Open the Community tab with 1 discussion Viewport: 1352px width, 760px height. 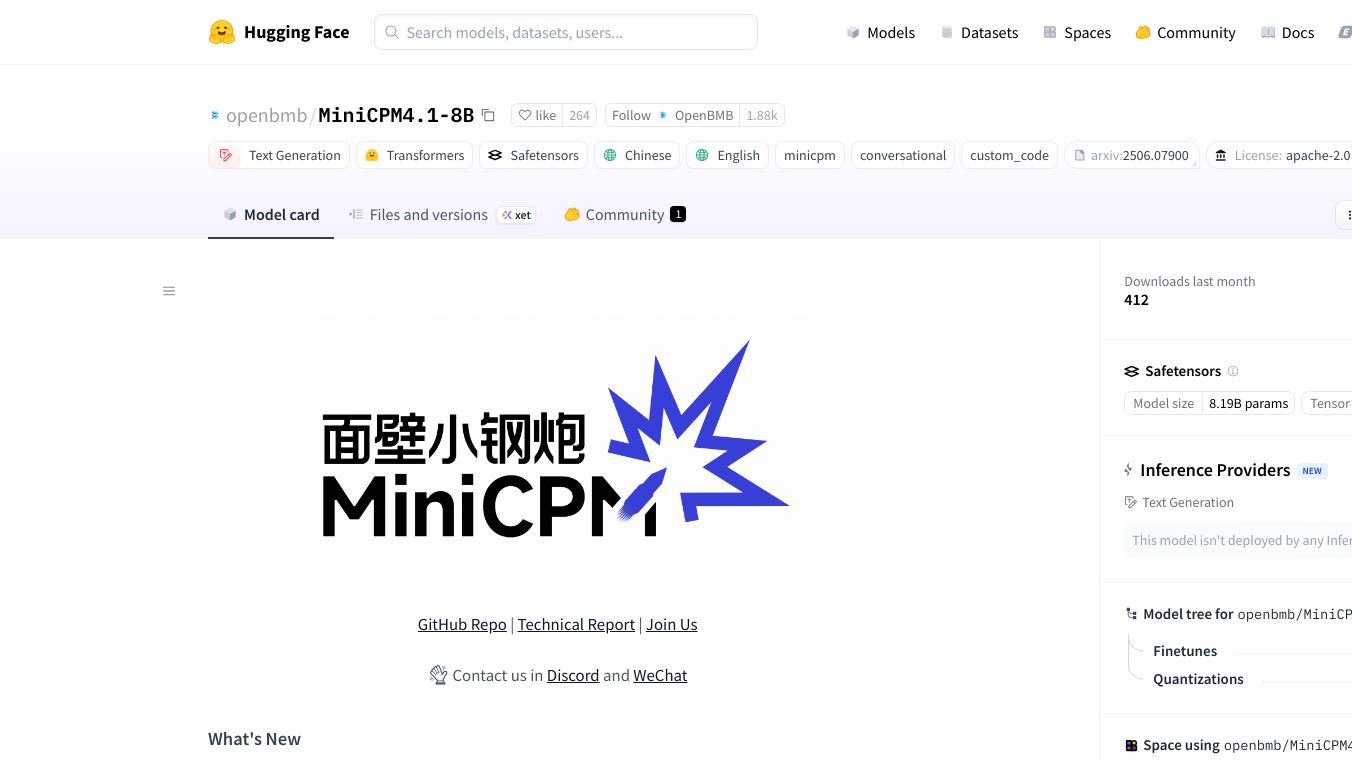point(625,214)
